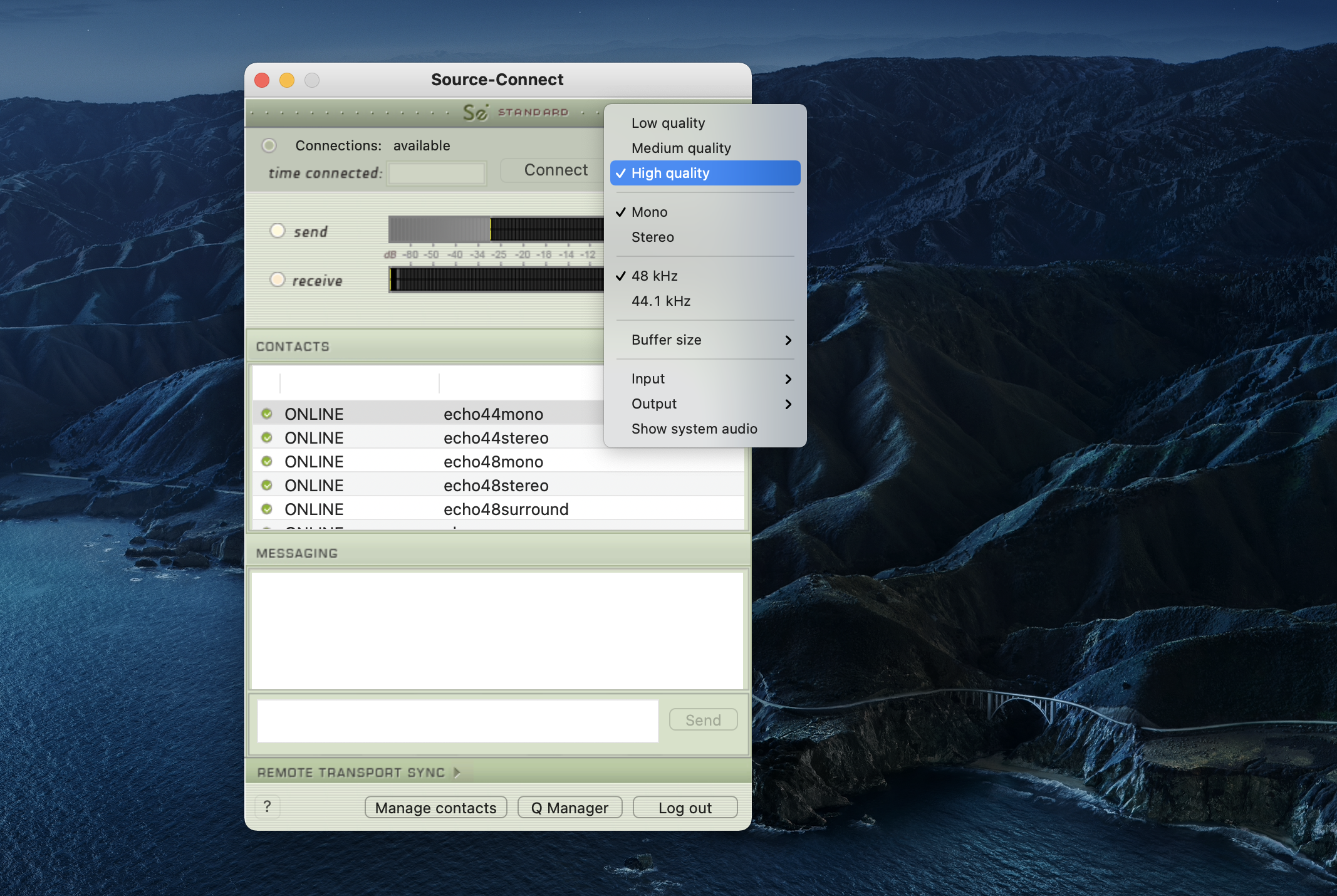The height and width of the screenshot is (896, 1337).
Task: Click the online indicator for echo48stereo
Action: coord(267,485)
